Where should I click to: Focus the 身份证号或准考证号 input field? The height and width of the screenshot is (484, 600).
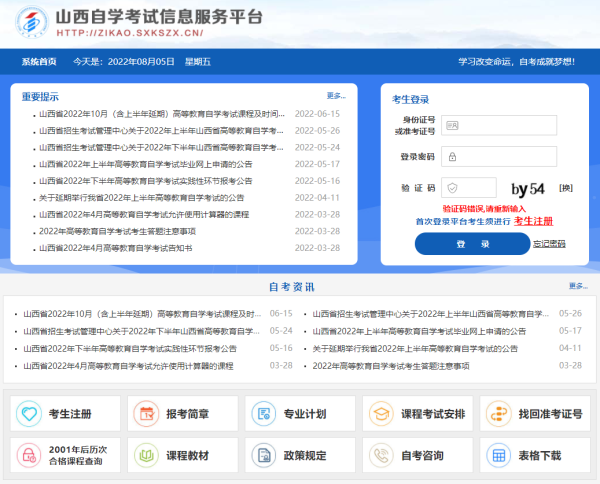(x=499, y=125)
